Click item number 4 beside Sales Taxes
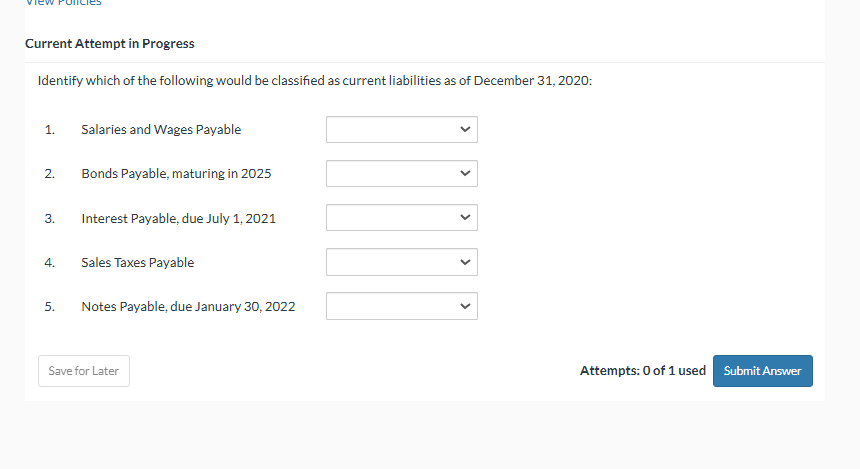The image size is (860, 469). pos(49,263)
